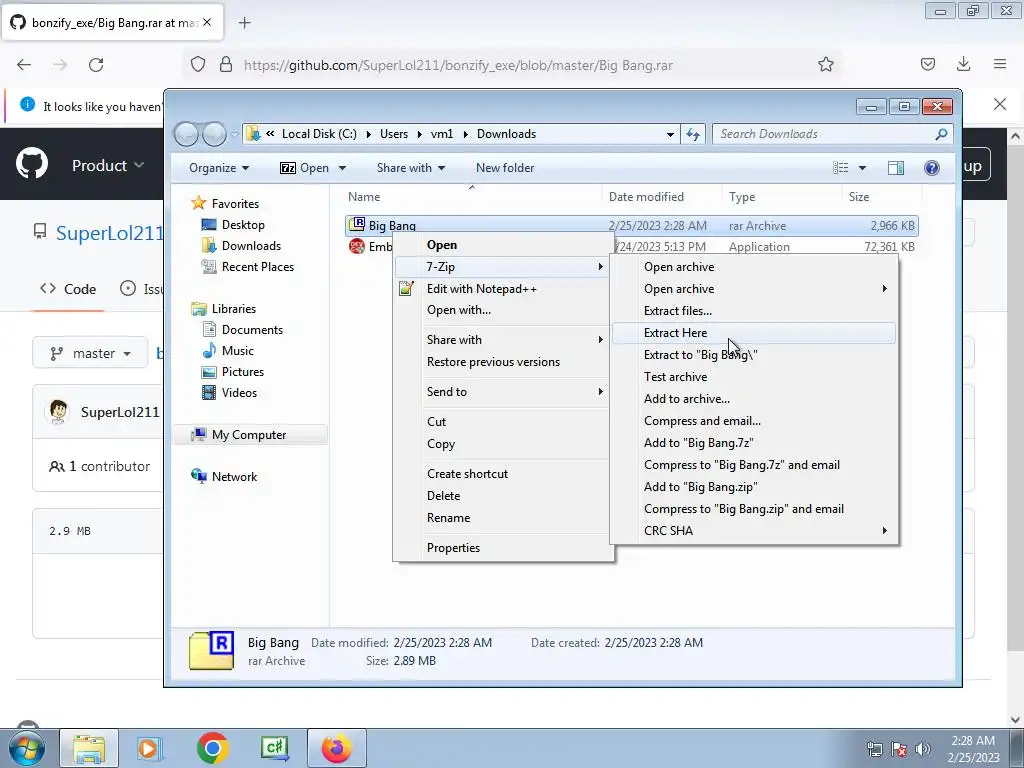Viewport: 1024px width, 768px height.
Task: Choose Rename in the context menu
Action: [x=502, y=518]
